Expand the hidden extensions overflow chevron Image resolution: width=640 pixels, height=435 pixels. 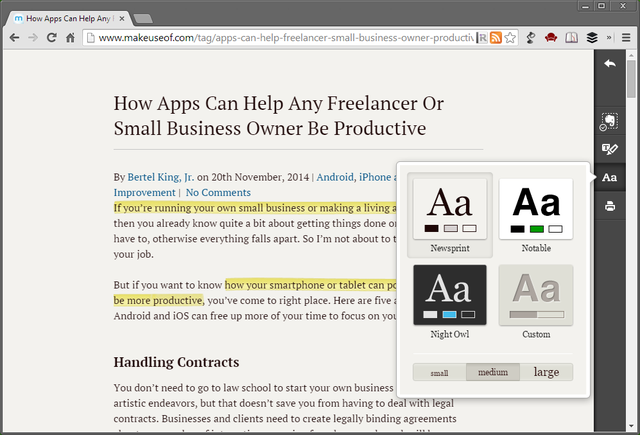(610, 38)
